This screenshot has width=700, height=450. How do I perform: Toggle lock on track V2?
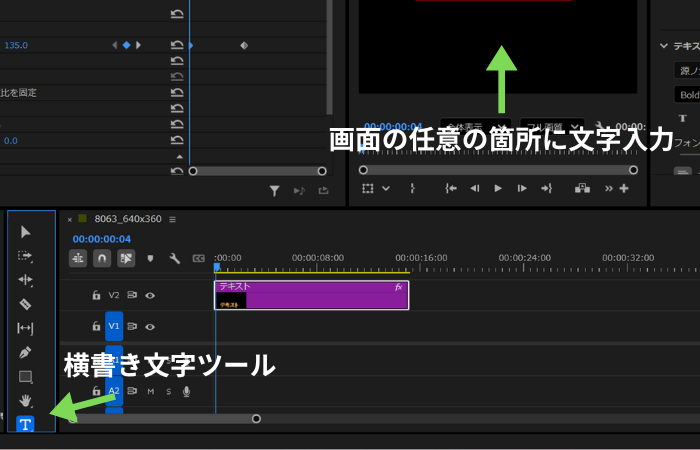click(96, 295)
